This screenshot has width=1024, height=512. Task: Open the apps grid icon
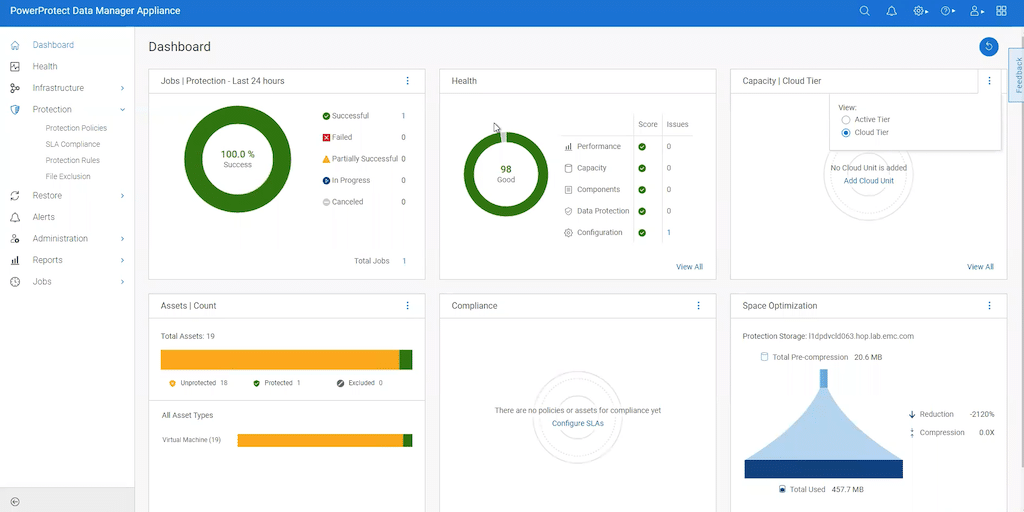pos(1001,11)
